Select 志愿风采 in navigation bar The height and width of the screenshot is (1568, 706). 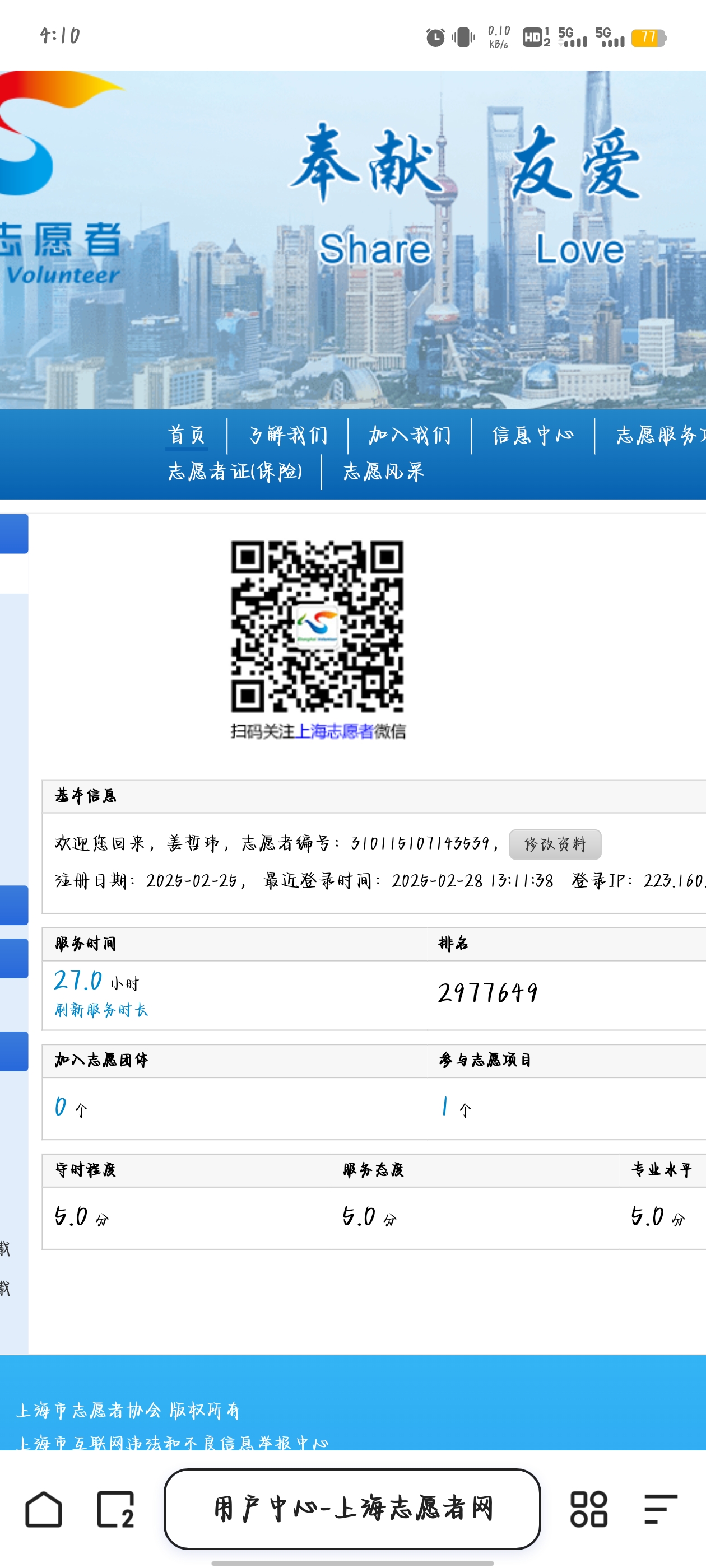384,472
